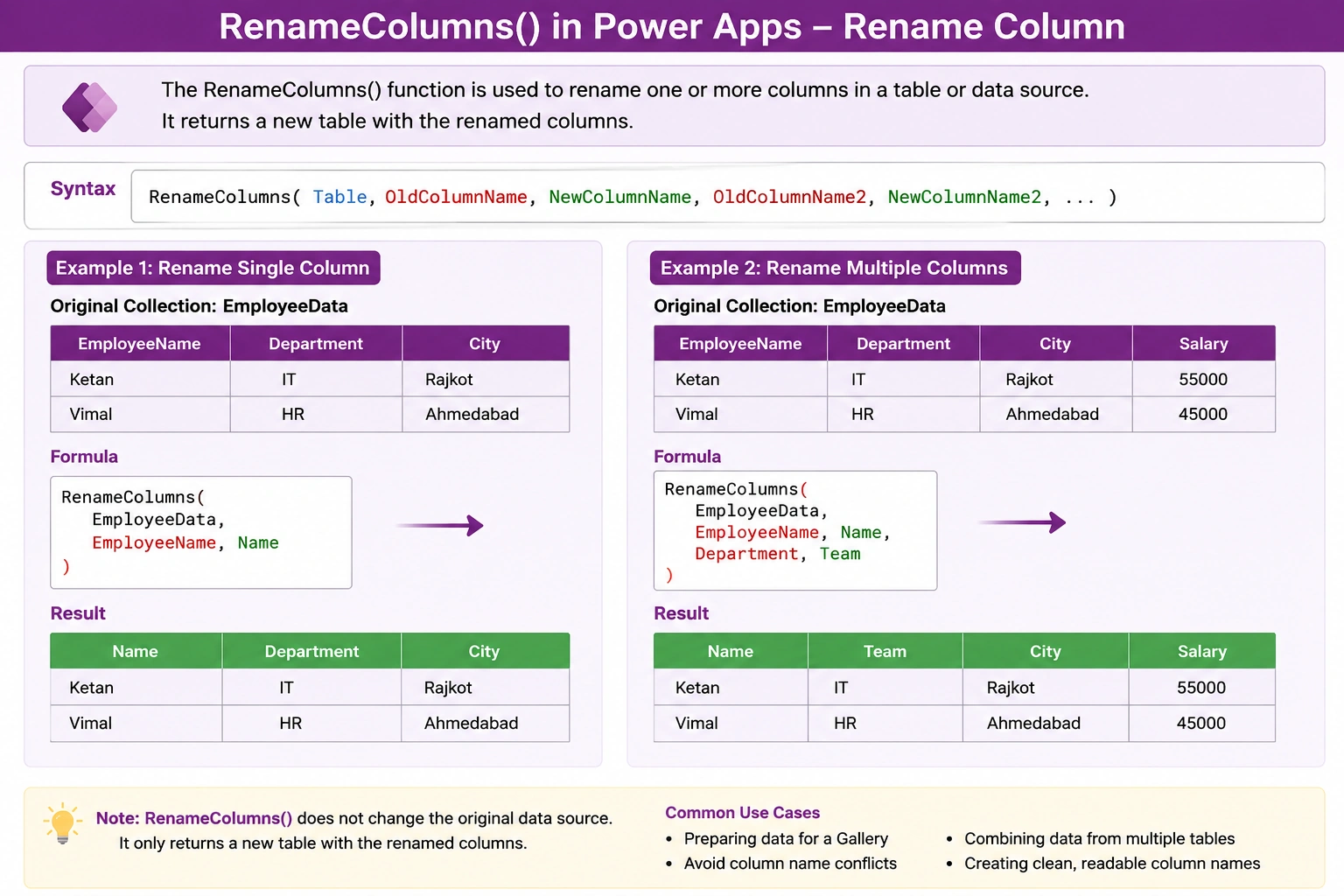Click the 'Preparing data for a Gallery' bullet
The image size is (1344, 896).
(786, 838)
